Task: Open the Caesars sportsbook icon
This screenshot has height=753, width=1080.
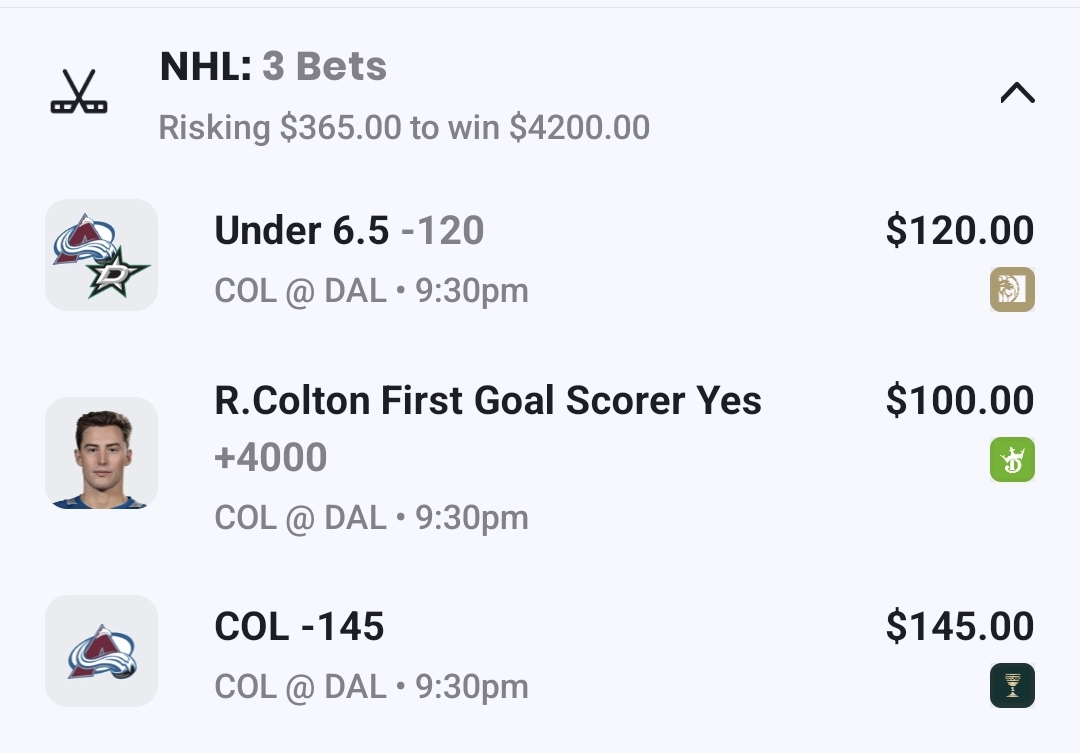Action: (x=1012, y=686)
